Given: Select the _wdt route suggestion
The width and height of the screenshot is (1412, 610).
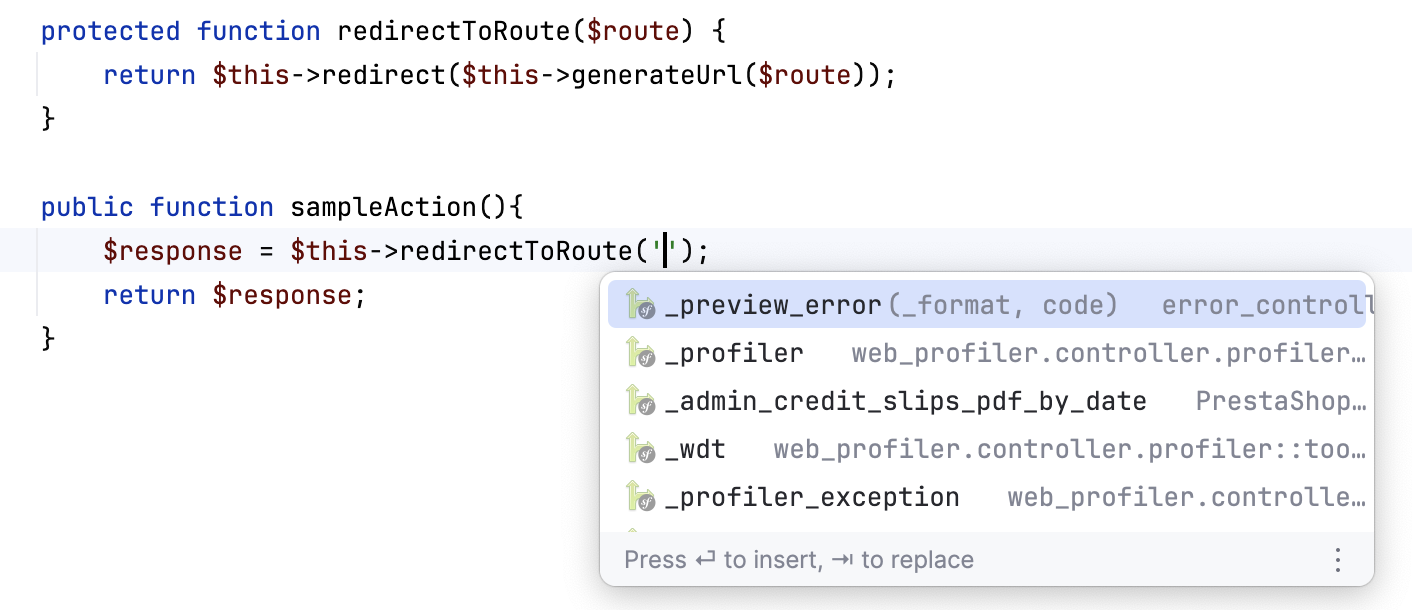Looking at the screenshot, I should tap(697, 448).
